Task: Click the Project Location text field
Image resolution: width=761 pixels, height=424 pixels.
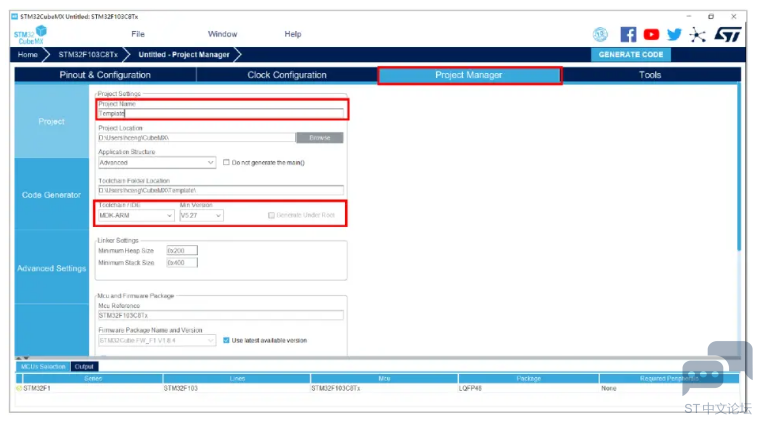Action: coord(197,138)
